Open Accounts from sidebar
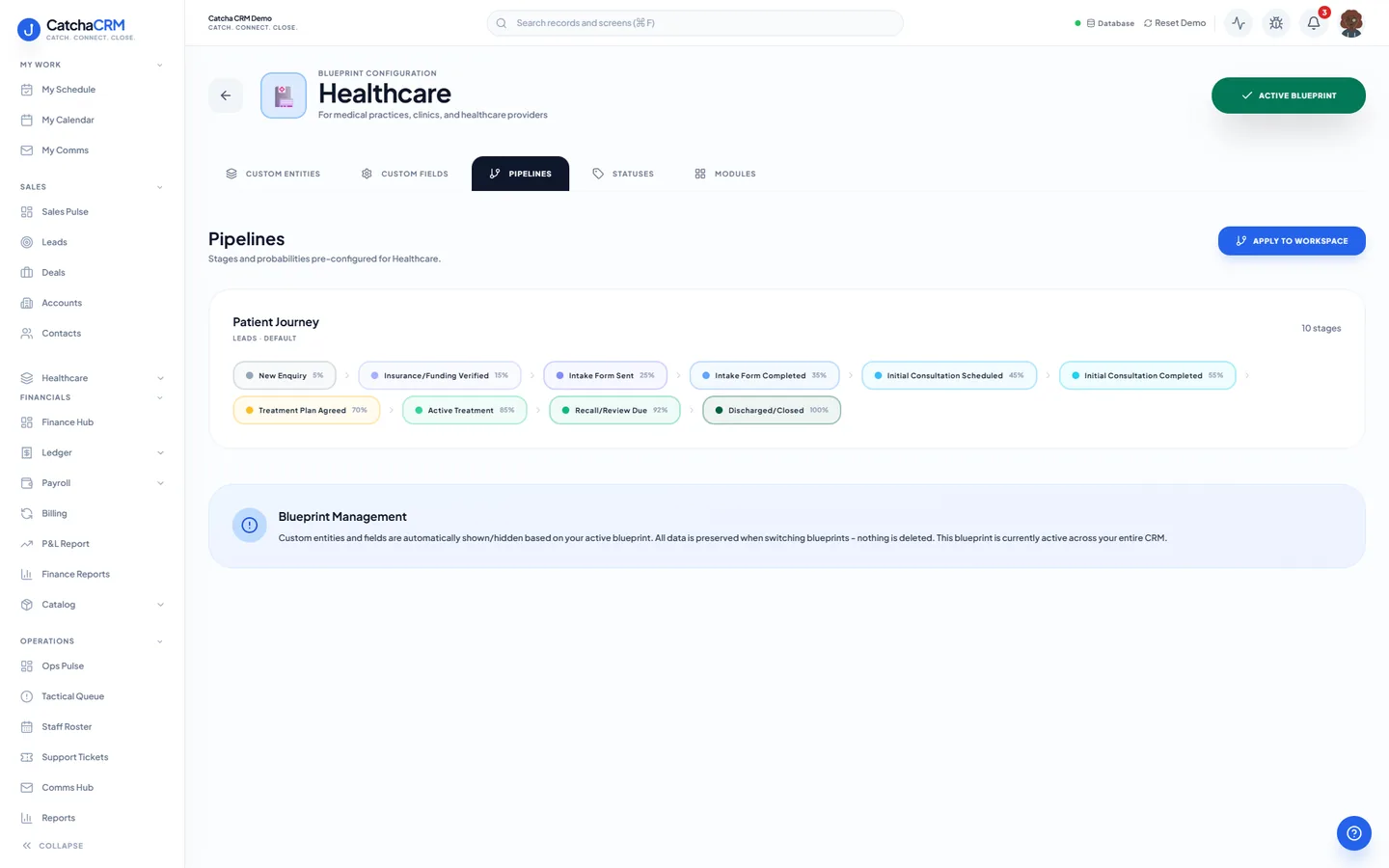The image size is (1389, 868). tap(92, 303)
